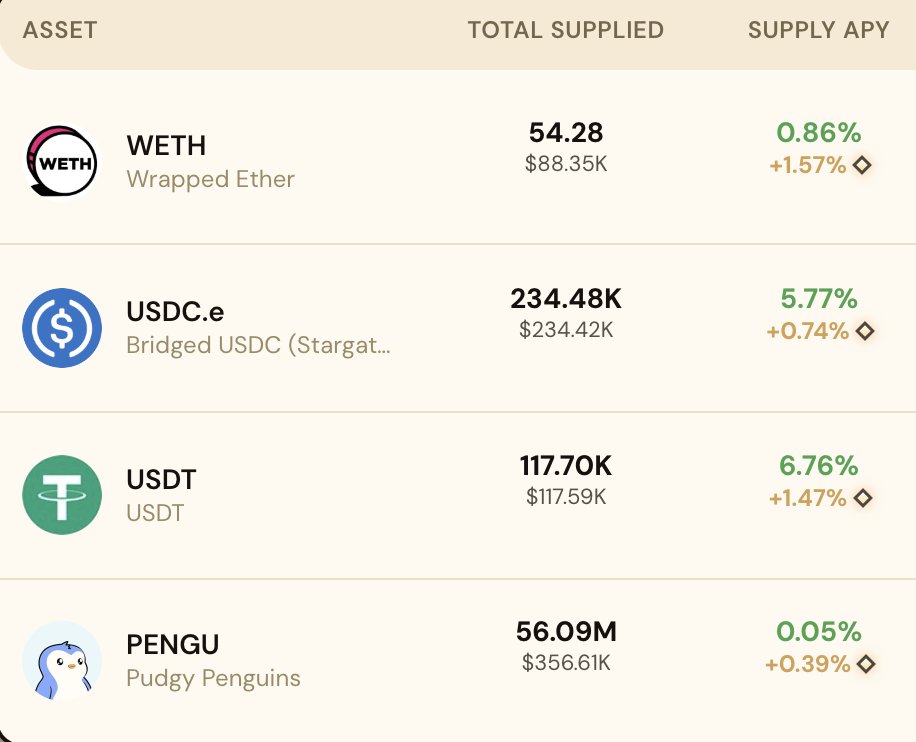Click the 6.76% USDT supply APY

(818, 466)
